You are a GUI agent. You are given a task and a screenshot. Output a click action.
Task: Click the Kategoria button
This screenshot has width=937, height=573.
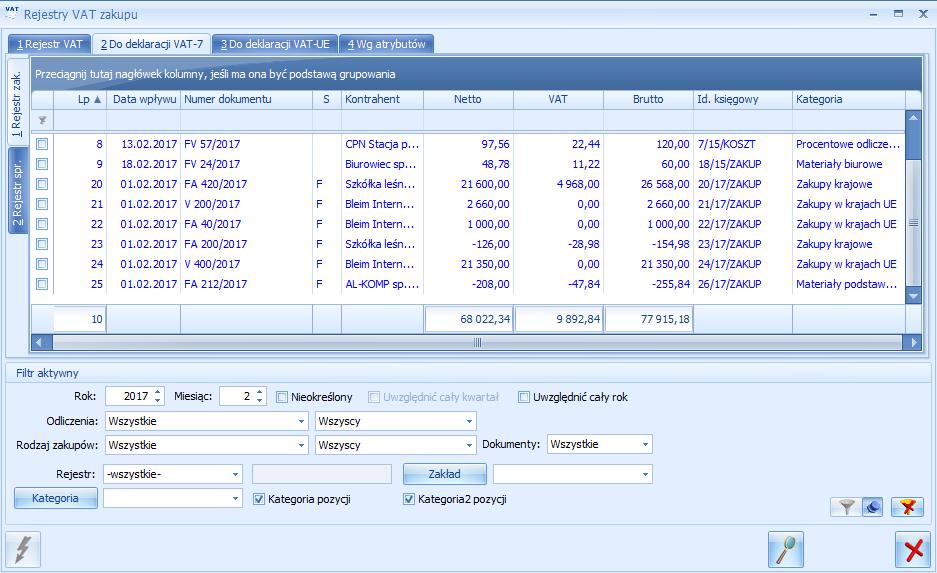coord(55,498)
